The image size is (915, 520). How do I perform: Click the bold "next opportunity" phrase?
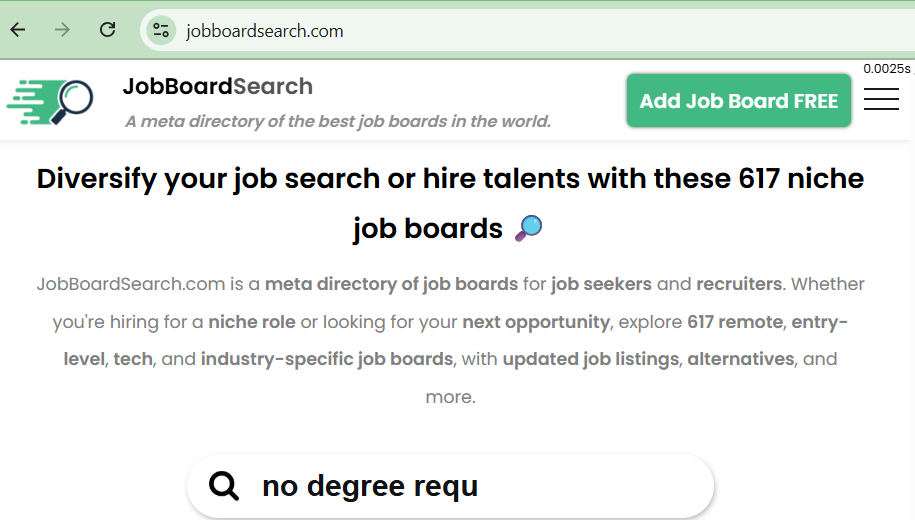[535, 322]
